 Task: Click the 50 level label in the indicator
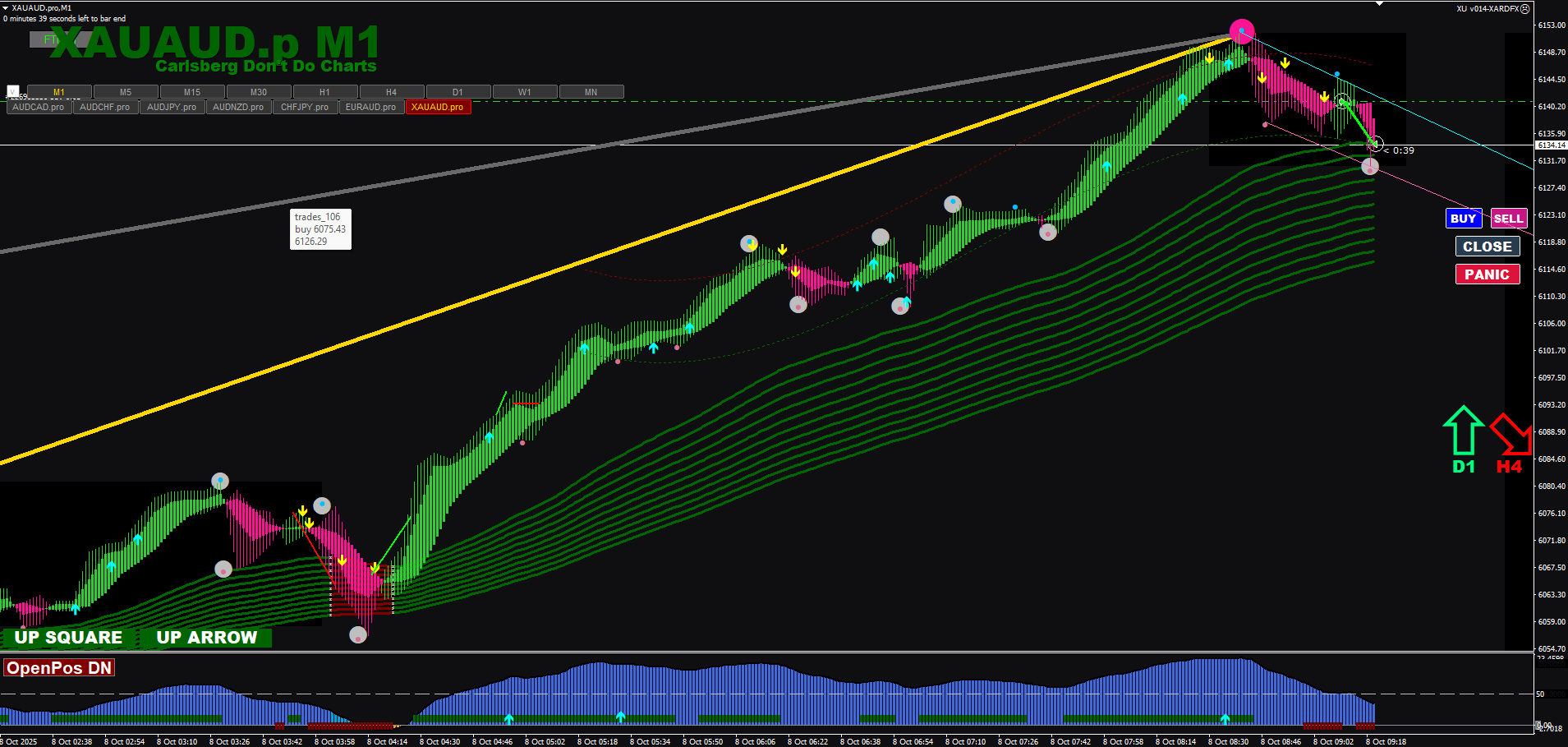1540,694
